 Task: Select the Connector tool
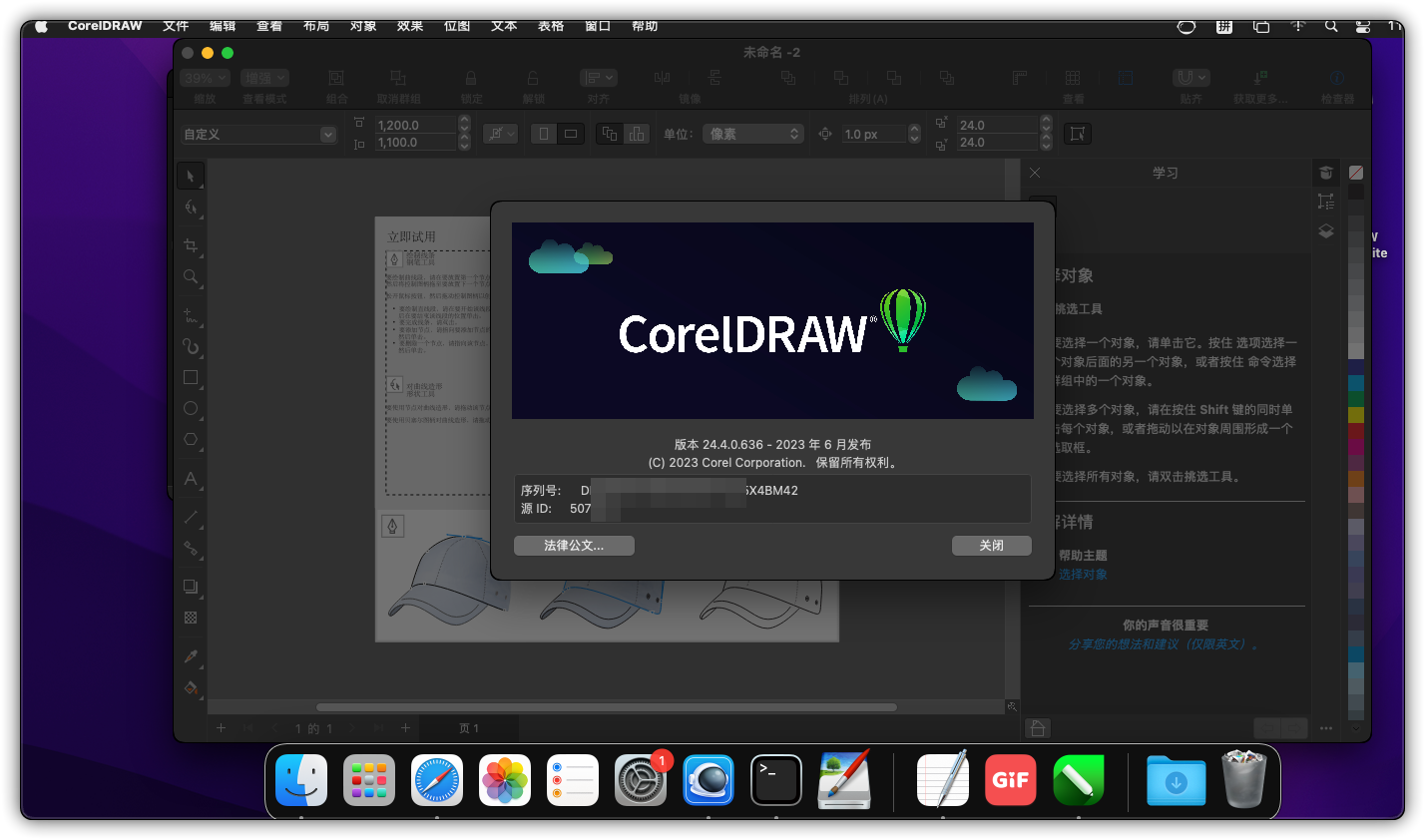pyautogui.click(x=191, y=548)
